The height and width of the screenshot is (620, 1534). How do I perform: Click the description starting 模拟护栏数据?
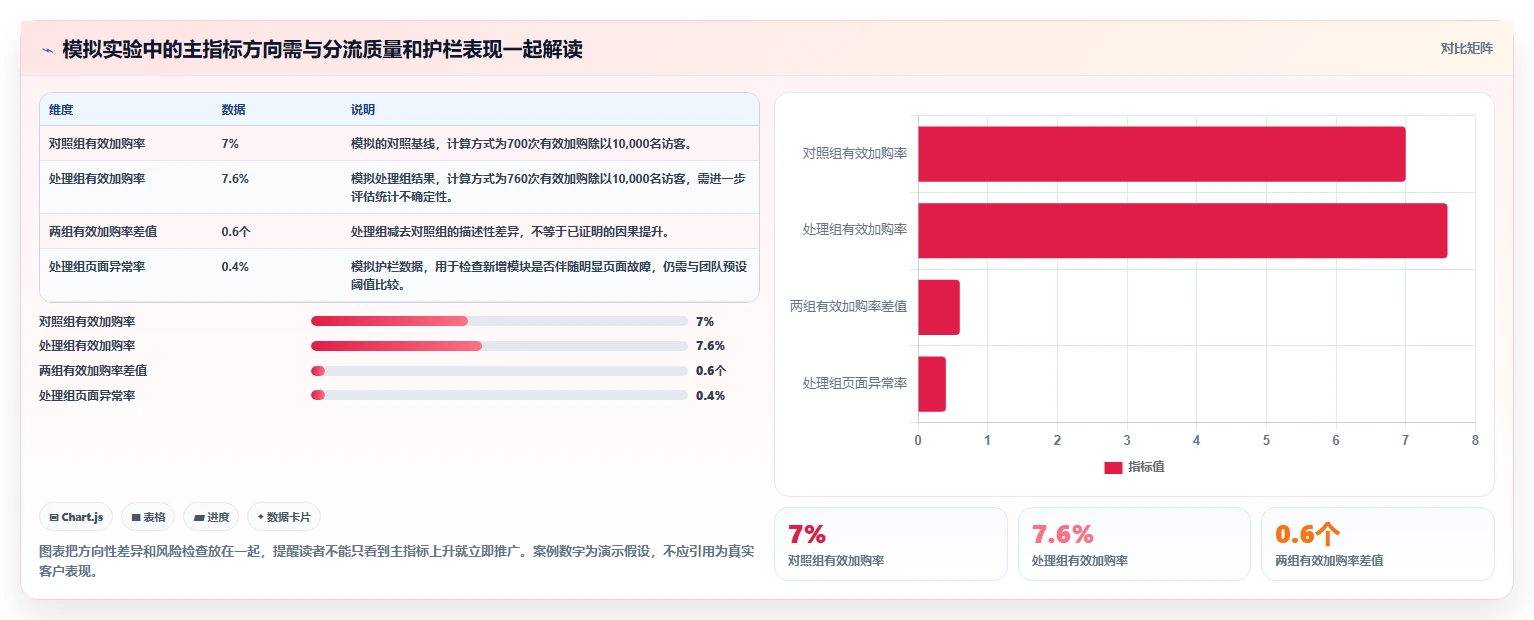click(x=549, y=275)
